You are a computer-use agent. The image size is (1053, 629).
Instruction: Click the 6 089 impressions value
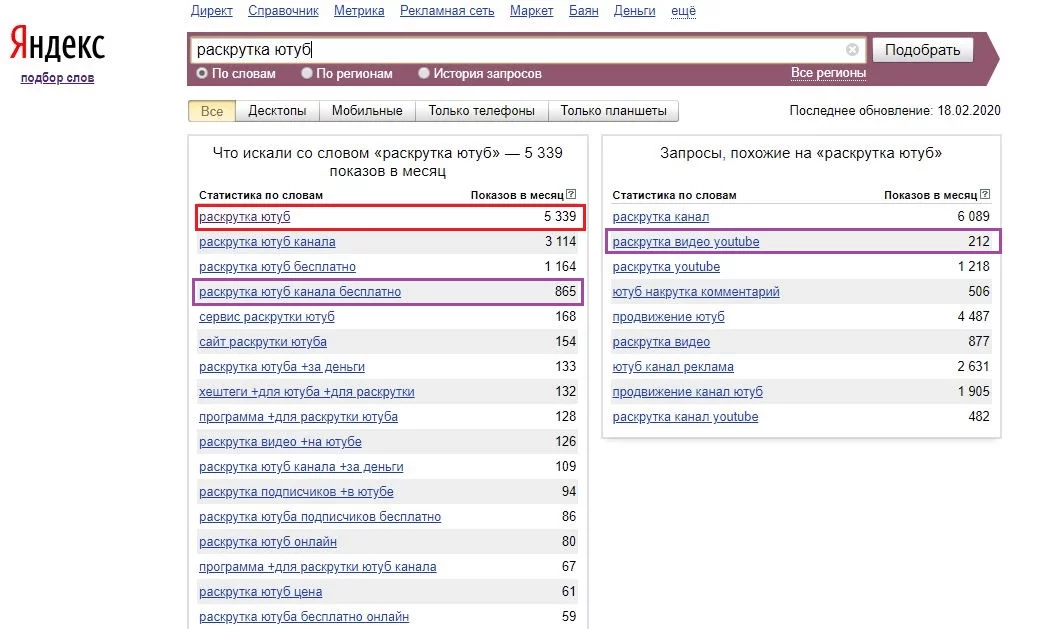coord(974,217)
